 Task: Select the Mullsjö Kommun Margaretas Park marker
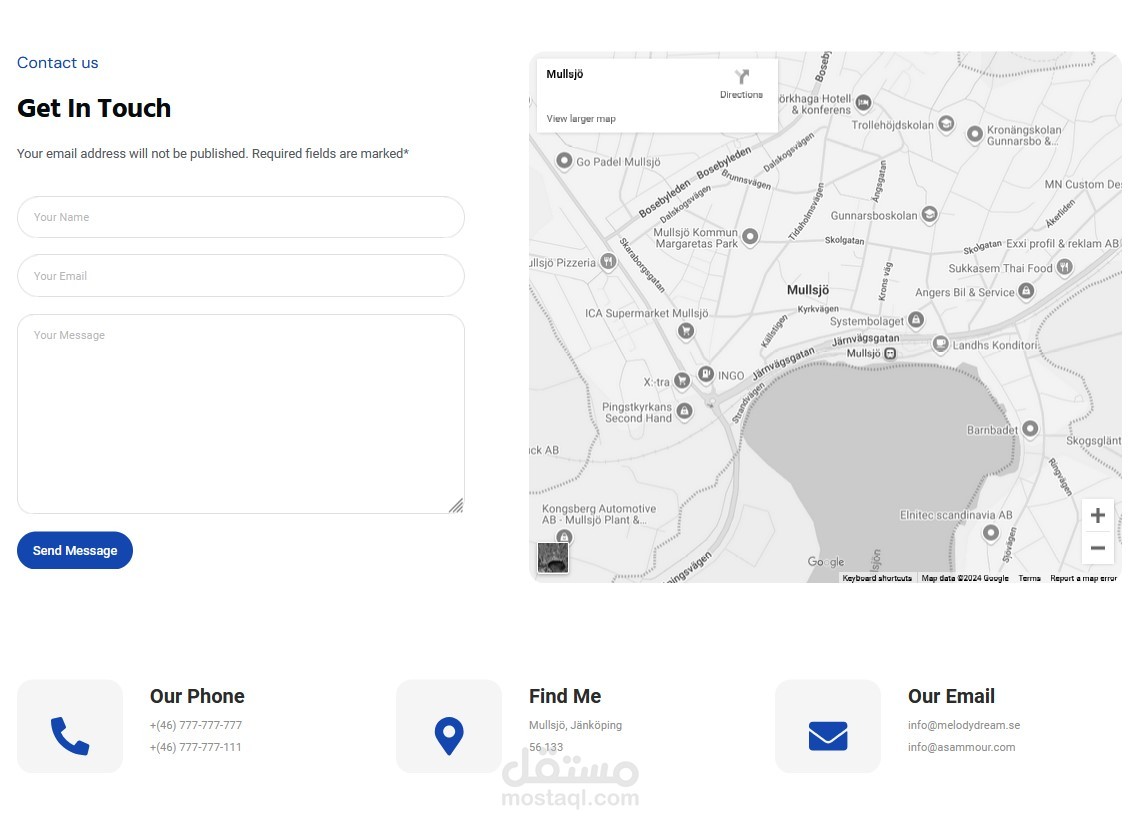point(750,236)
